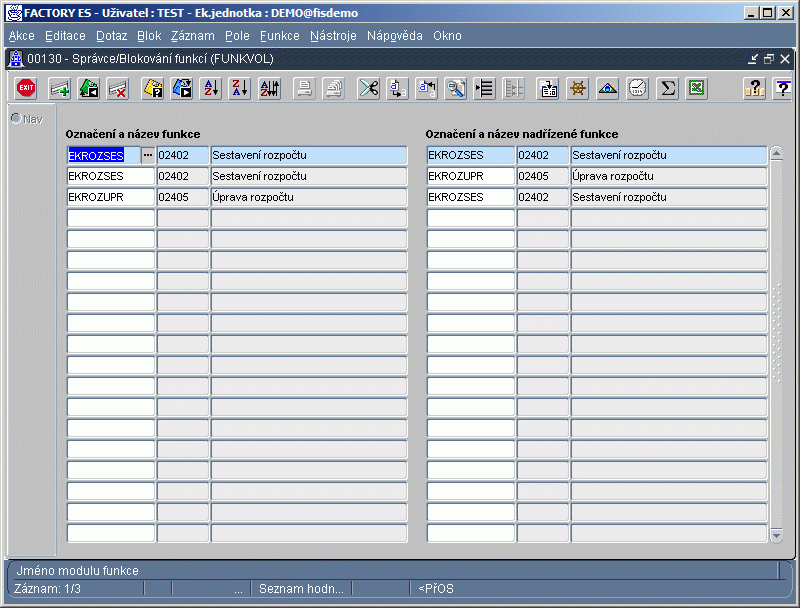Click the single printer icon

(x=305, y=88)
